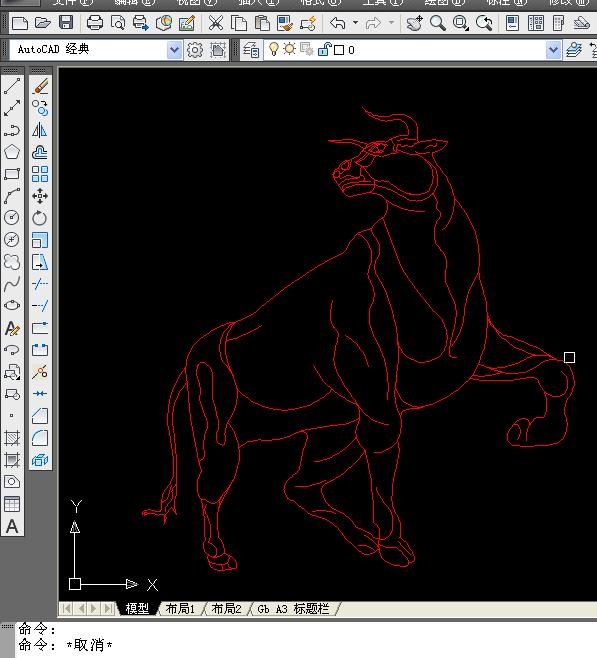Select the Erase tool

click(x=40, y=86)
